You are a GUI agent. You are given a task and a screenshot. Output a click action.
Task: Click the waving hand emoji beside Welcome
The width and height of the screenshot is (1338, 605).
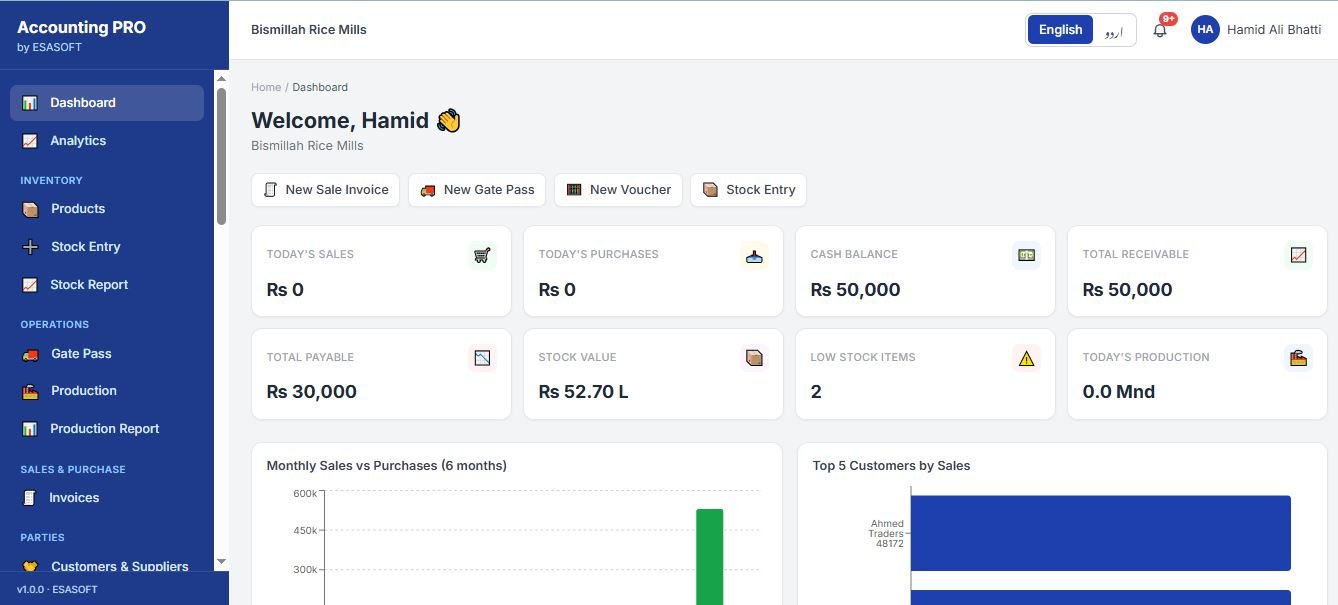pos(448,121)
